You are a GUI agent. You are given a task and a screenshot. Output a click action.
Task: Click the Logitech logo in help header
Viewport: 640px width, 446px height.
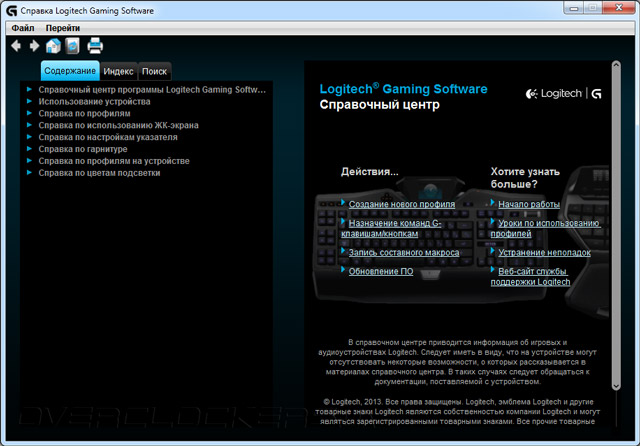tap(563, 94)
